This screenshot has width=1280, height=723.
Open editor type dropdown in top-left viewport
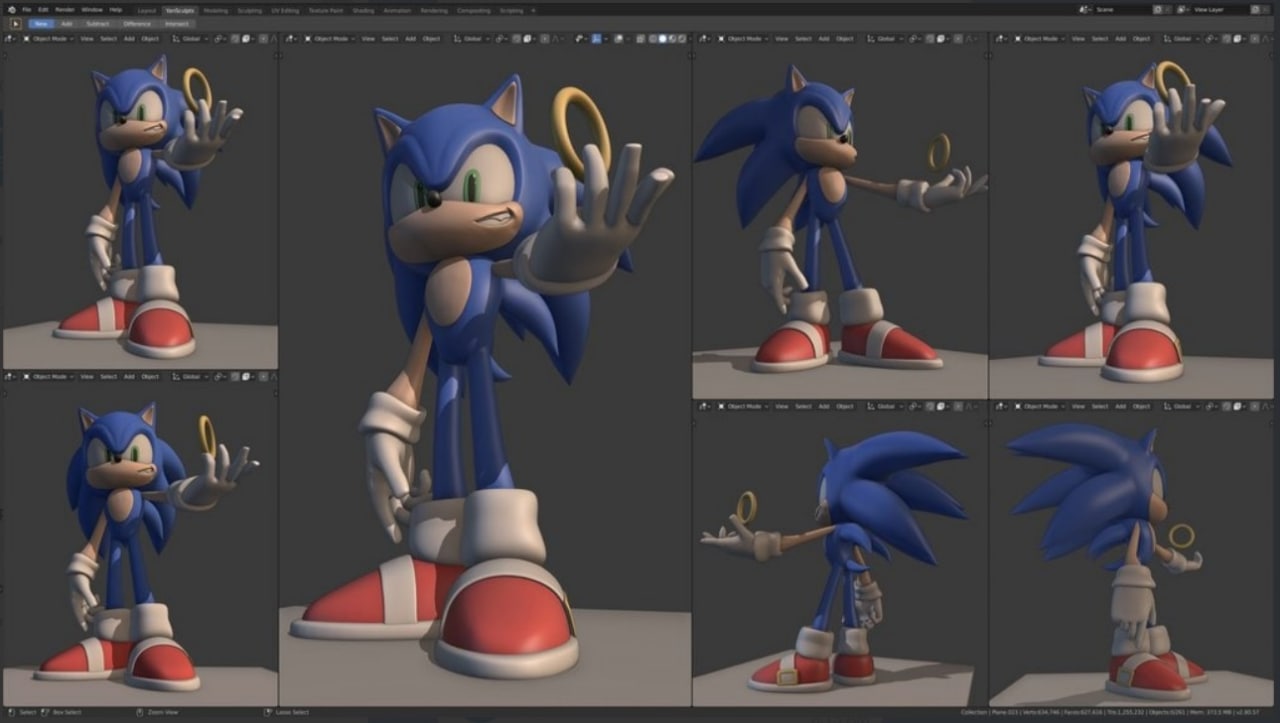pyautogui.click(x=10, y=38)
